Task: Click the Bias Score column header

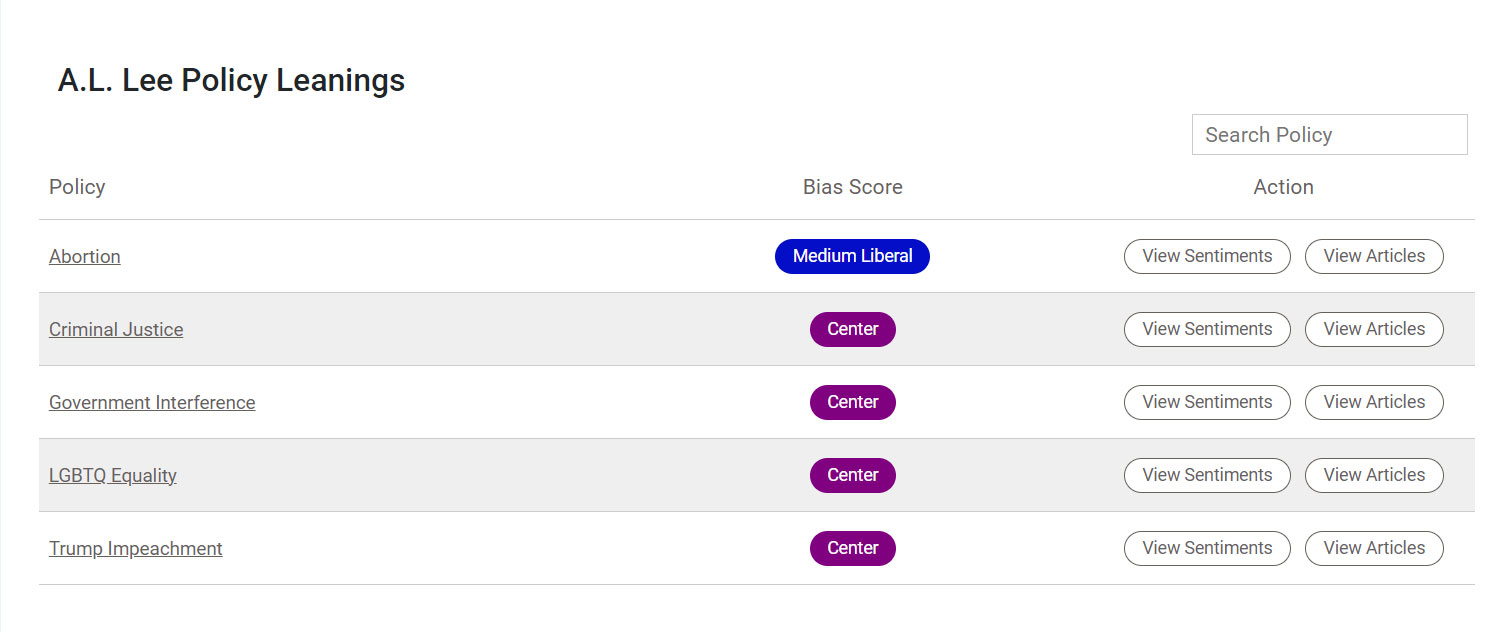Action: pyautogui.click(x=852, y=187)
